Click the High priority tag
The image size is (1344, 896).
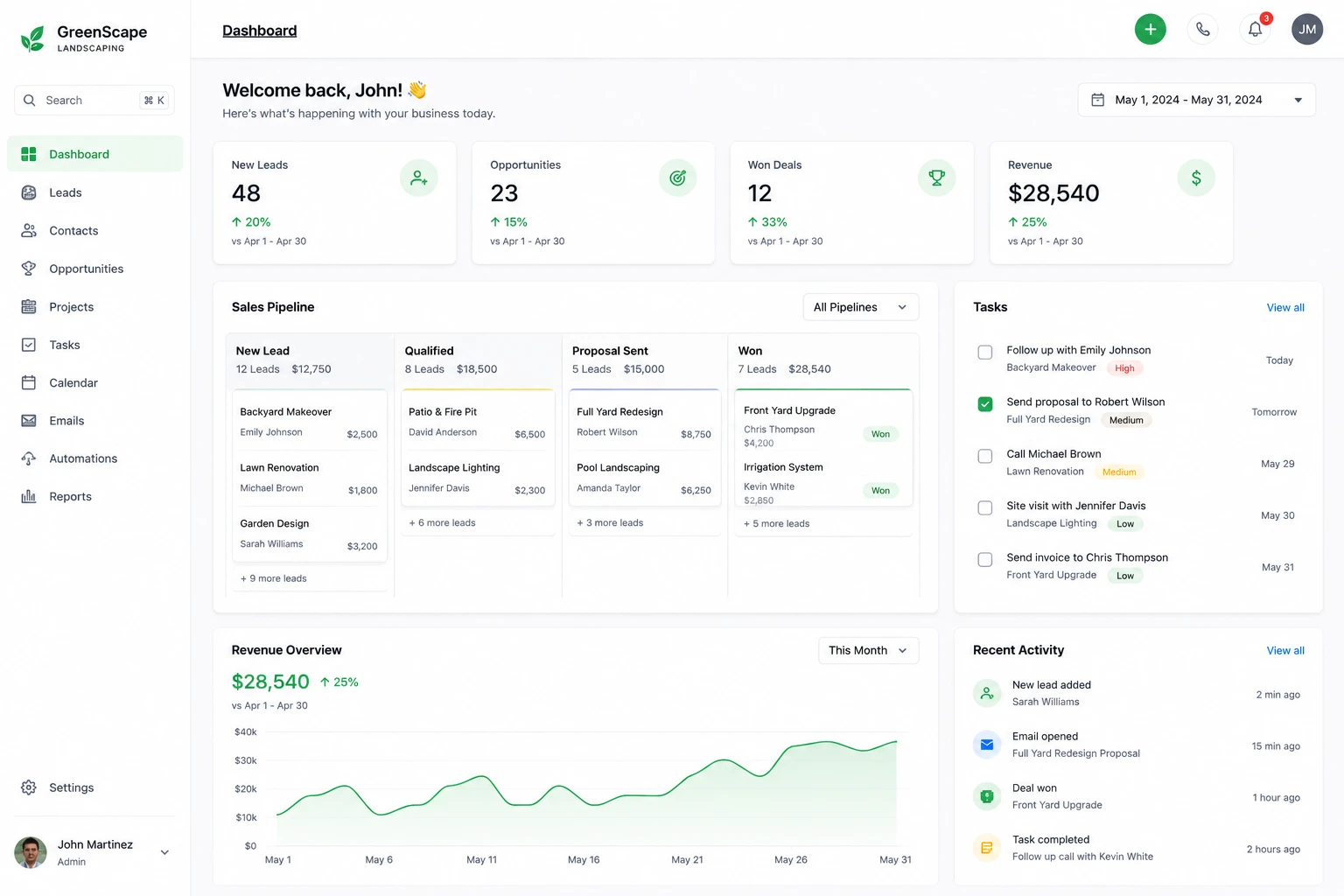(1124, 368)
